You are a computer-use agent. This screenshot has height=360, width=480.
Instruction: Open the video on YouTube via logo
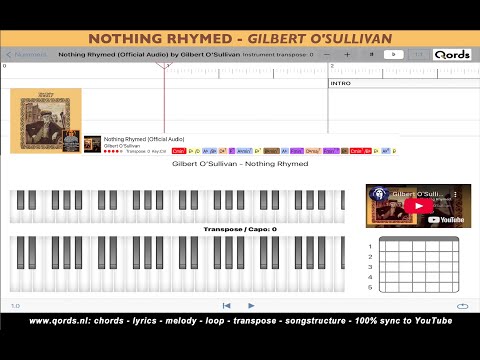(x=446, y=220)
